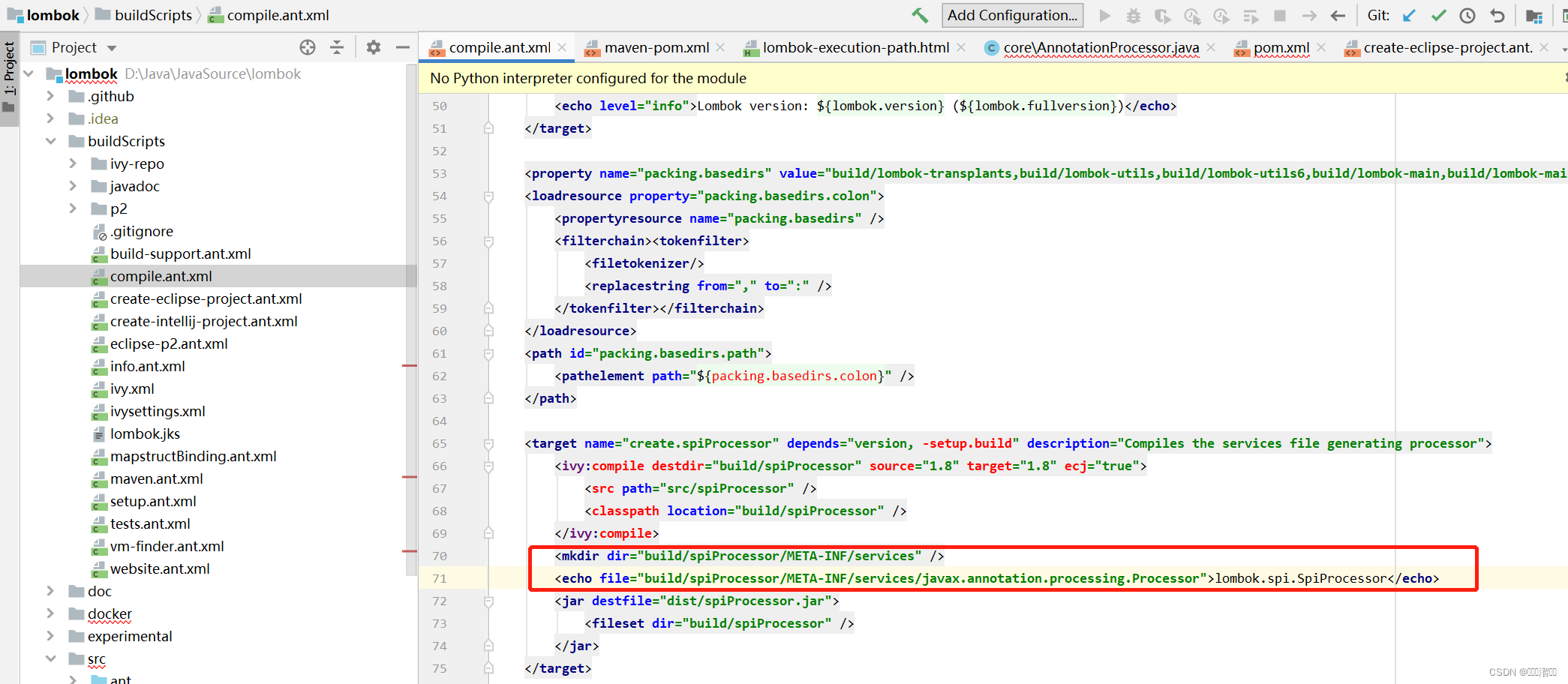Fold code at line 65 gutter marker
This screenshot has height=684, width=1568.
488,443
